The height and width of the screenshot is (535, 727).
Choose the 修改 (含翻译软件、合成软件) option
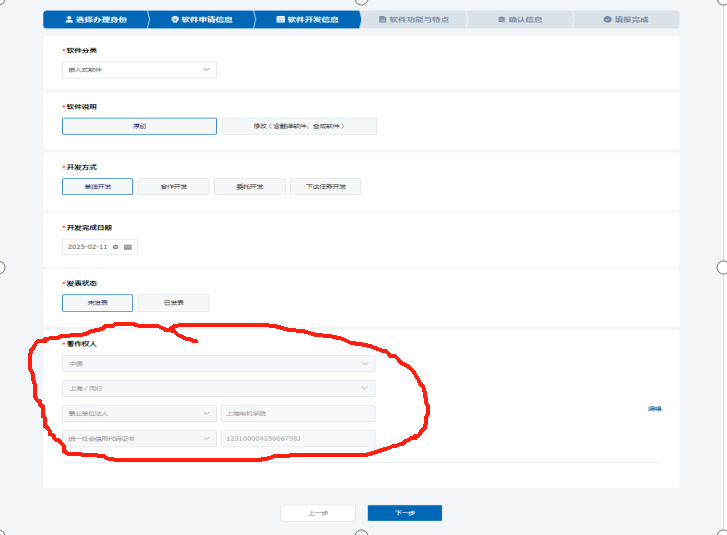click(298, 126)
